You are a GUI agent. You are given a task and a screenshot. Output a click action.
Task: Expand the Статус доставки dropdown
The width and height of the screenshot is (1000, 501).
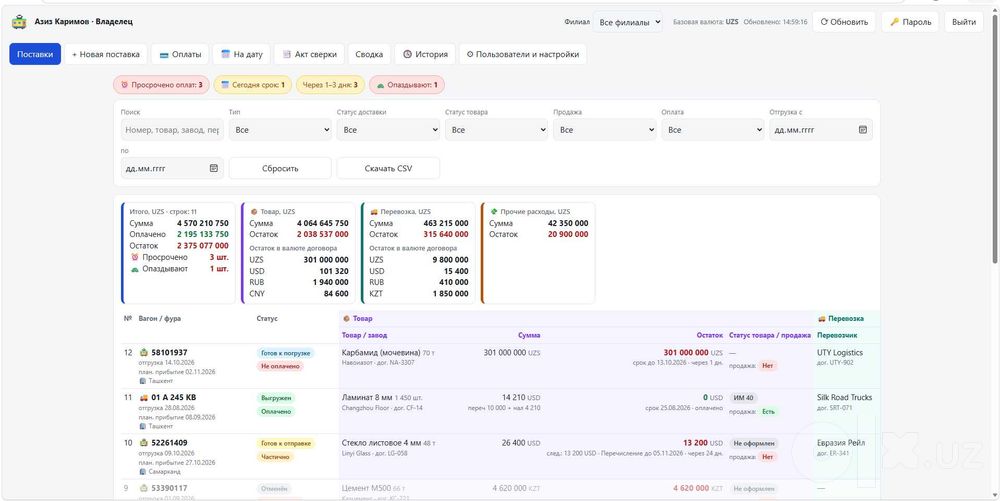[388, 129]
